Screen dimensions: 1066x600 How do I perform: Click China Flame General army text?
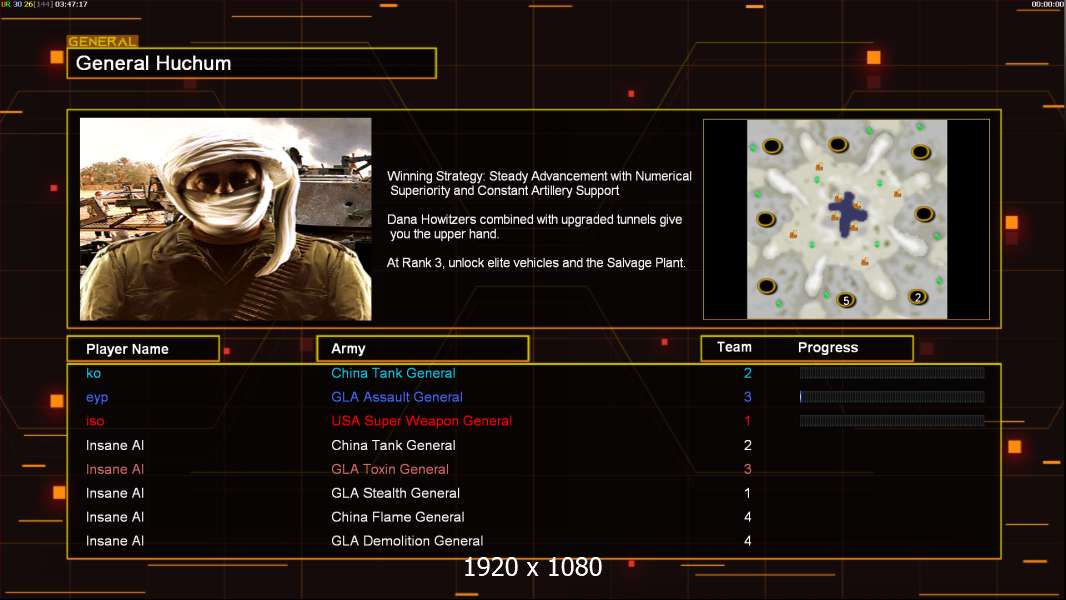pos(398,517)
